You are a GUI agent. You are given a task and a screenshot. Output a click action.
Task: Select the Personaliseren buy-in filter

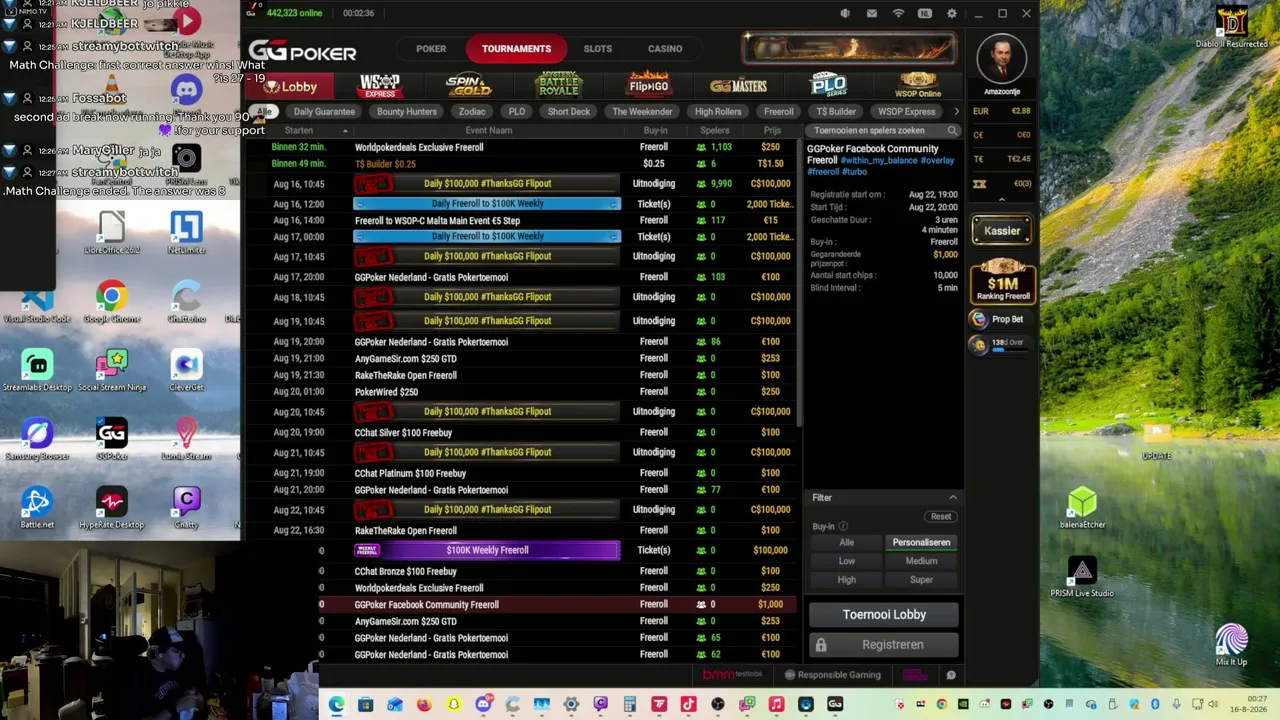[921, 543]
